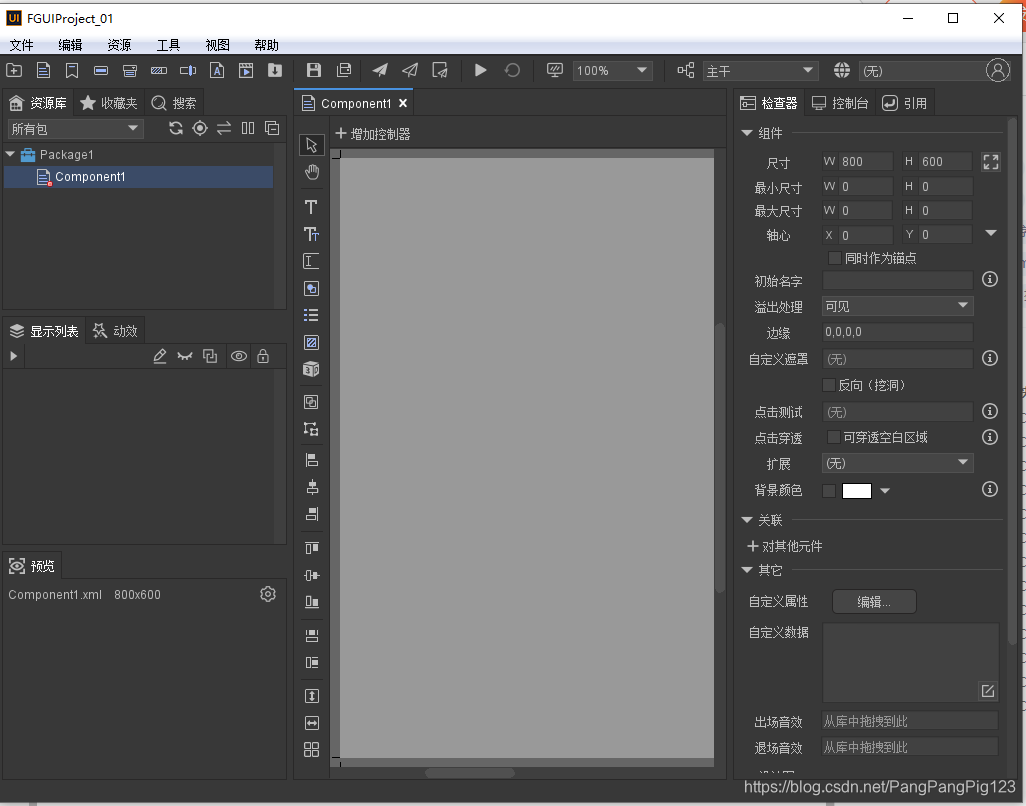The height and width of the screenshot is (806, 1026).
Task: Refresh the resource library
Action: pyautogui.click(x=175, y=128)
